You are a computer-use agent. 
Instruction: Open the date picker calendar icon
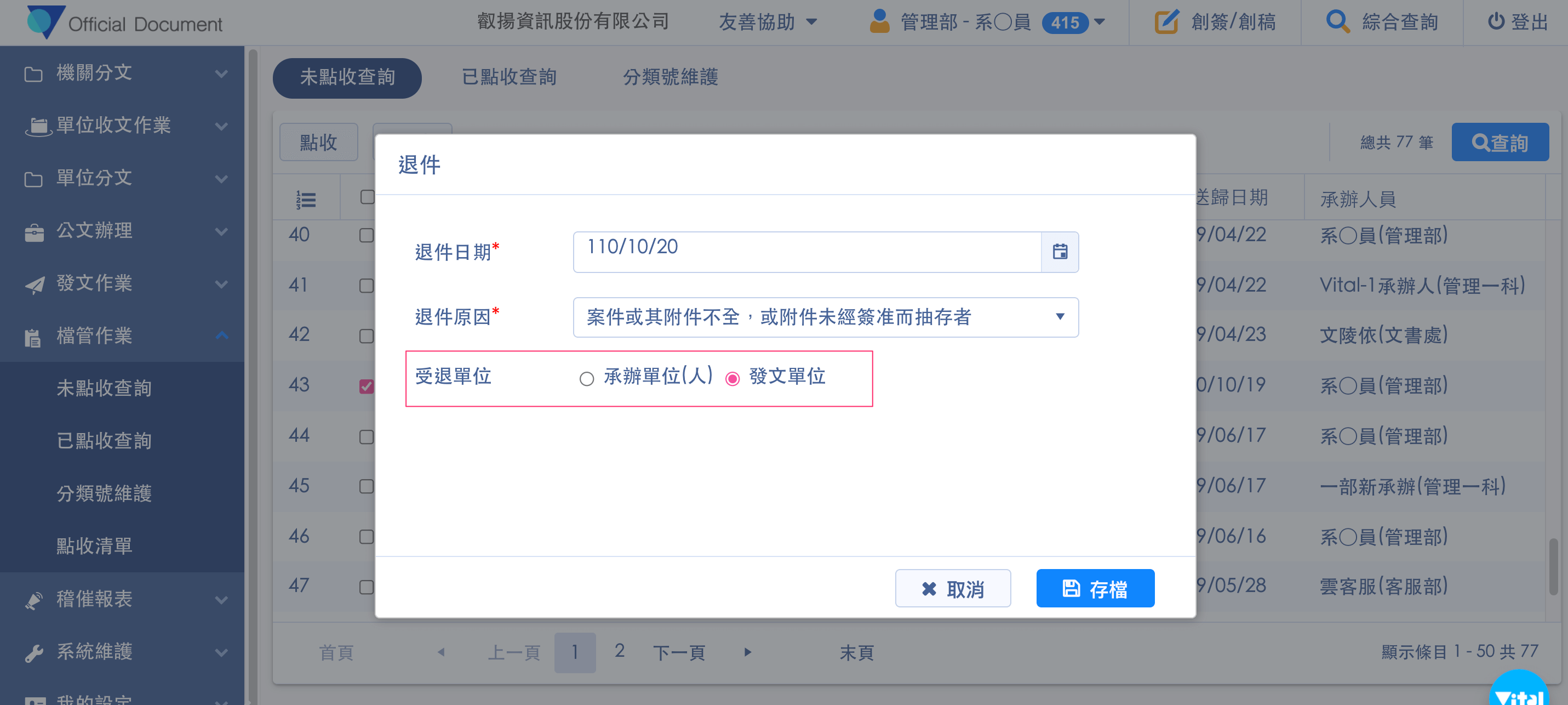pos(1059,252)
